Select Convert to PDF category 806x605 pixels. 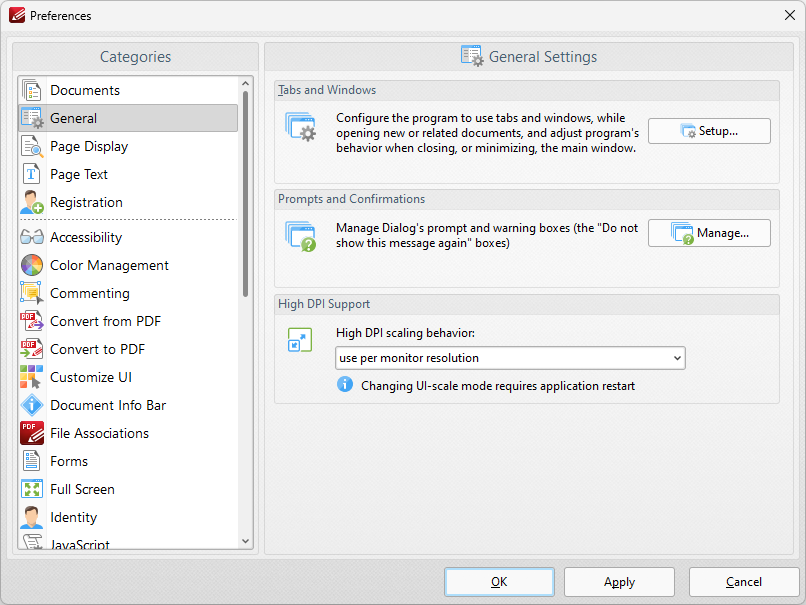coord(129,349)
